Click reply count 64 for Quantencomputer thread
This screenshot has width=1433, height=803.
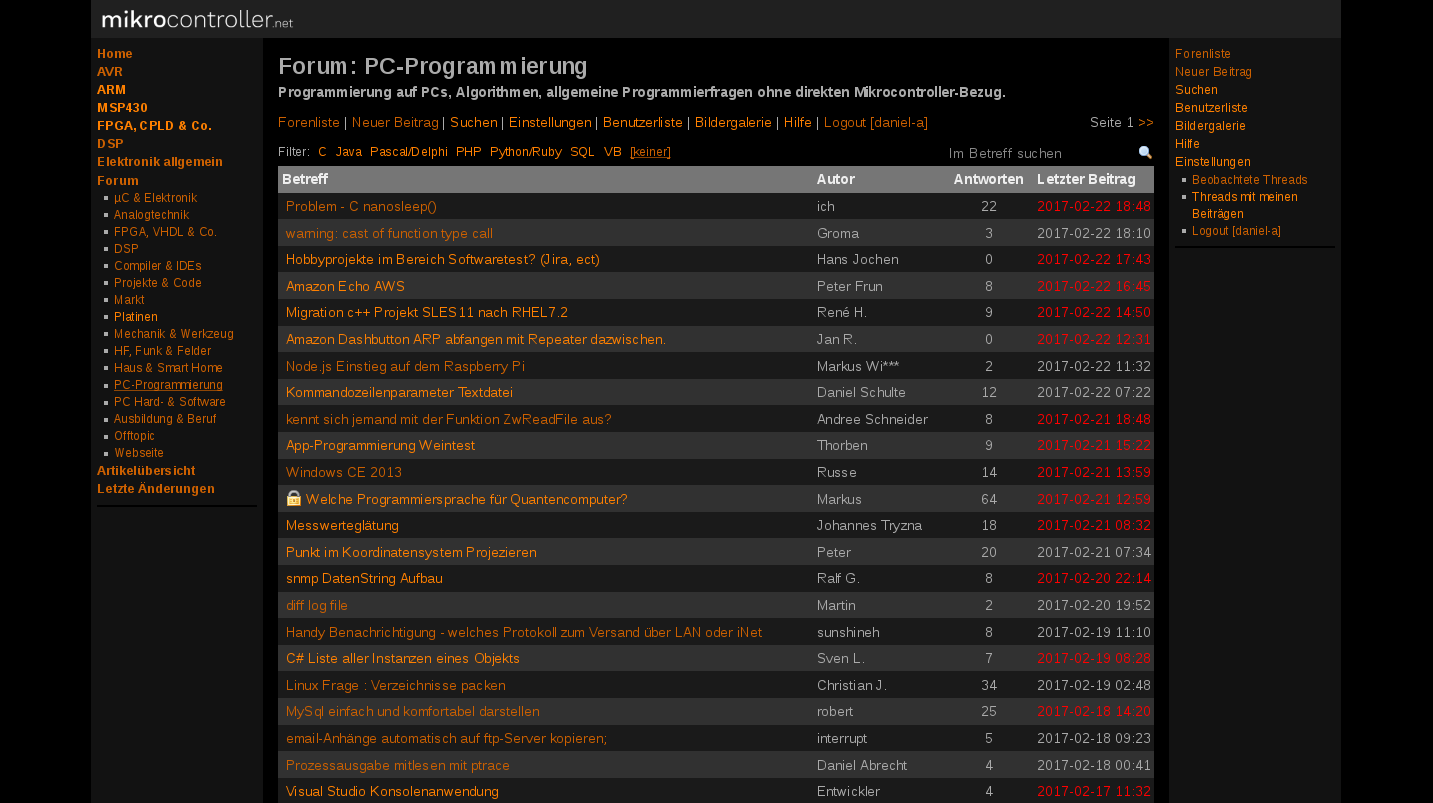pos(989,499)
